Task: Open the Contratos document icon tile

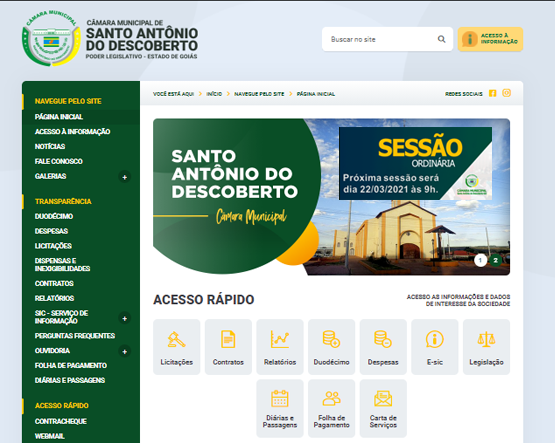Action: point(228,347)
